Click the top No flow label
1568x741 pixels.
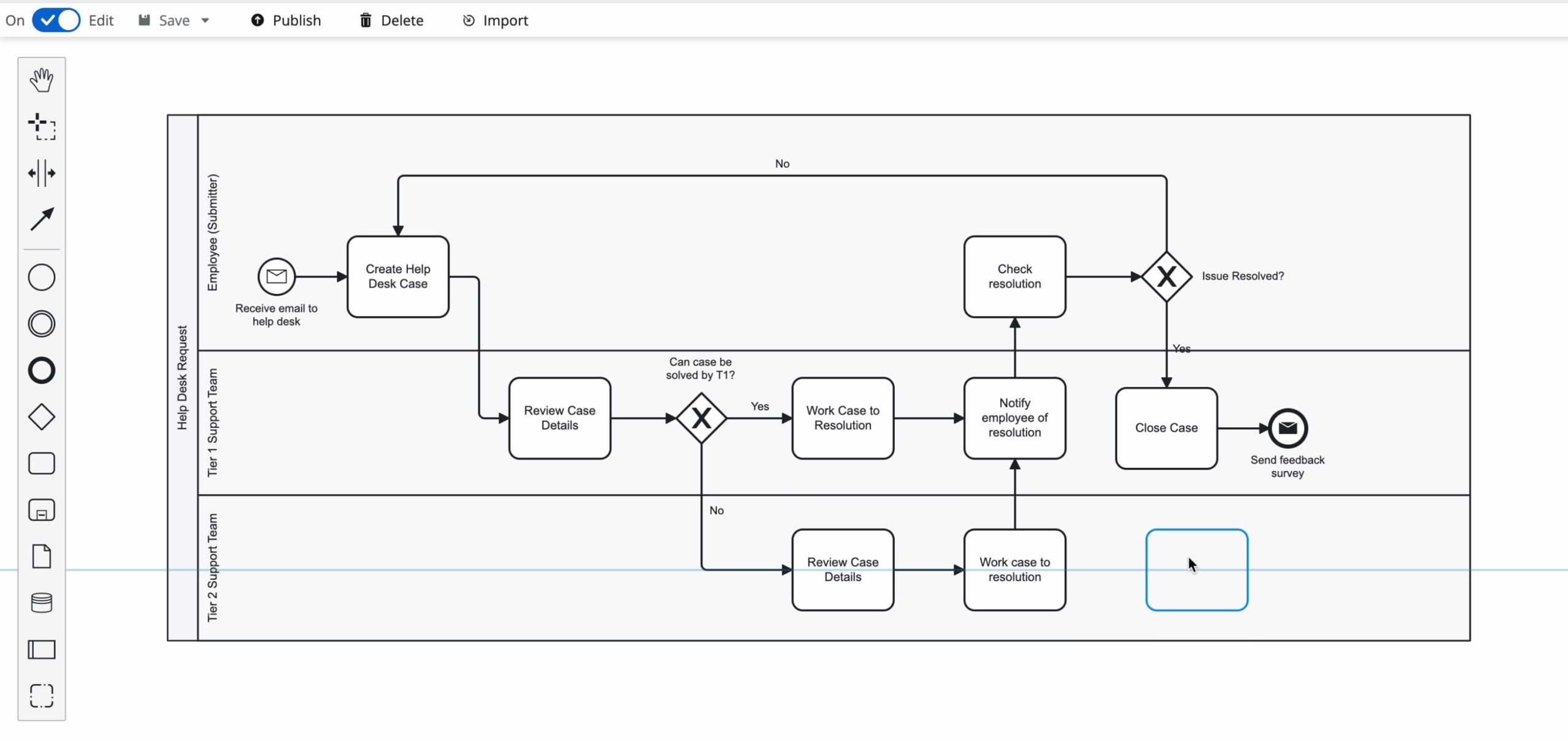782,164
